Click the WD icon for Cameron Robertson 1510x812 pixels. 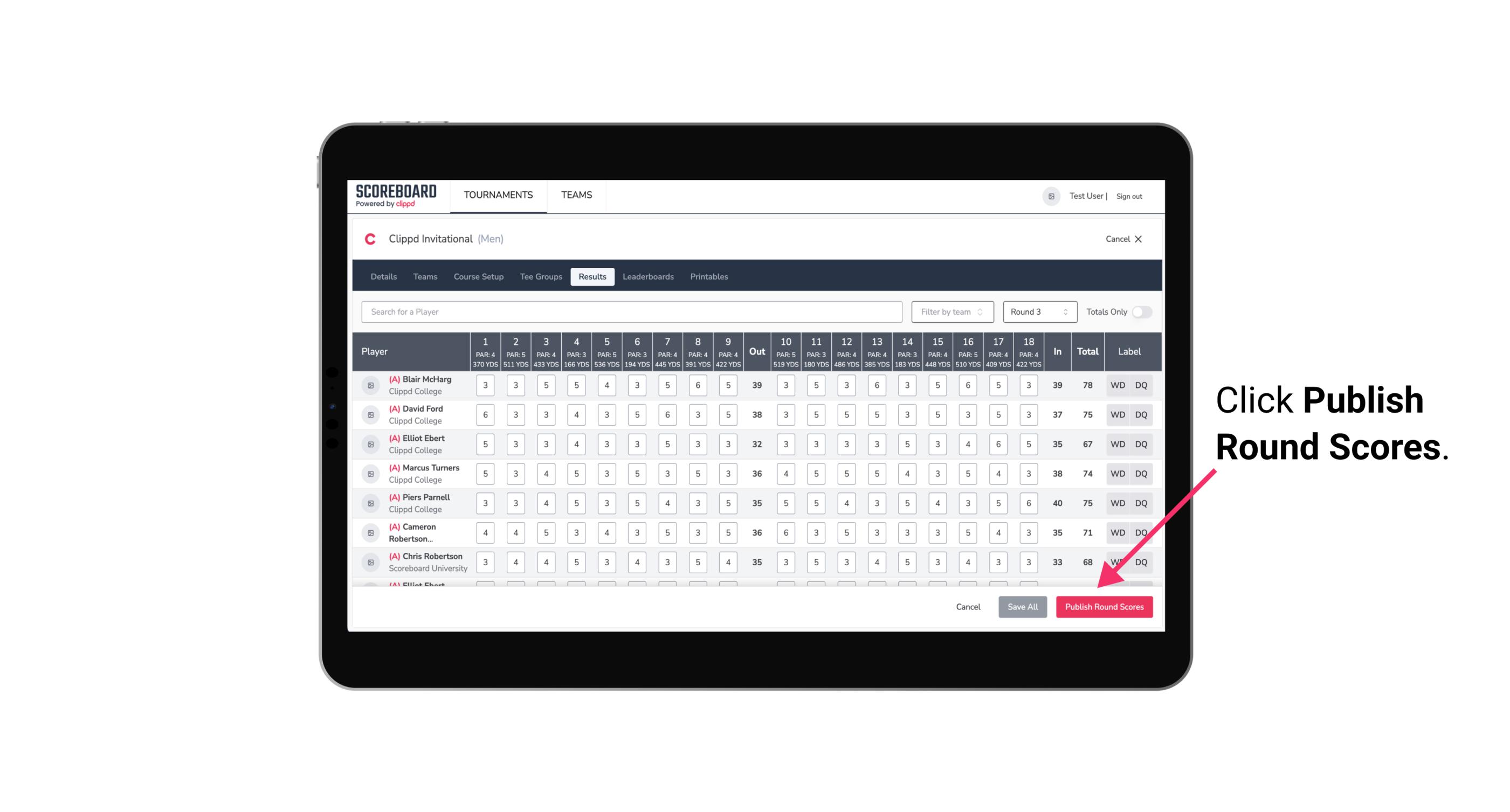1117,531
